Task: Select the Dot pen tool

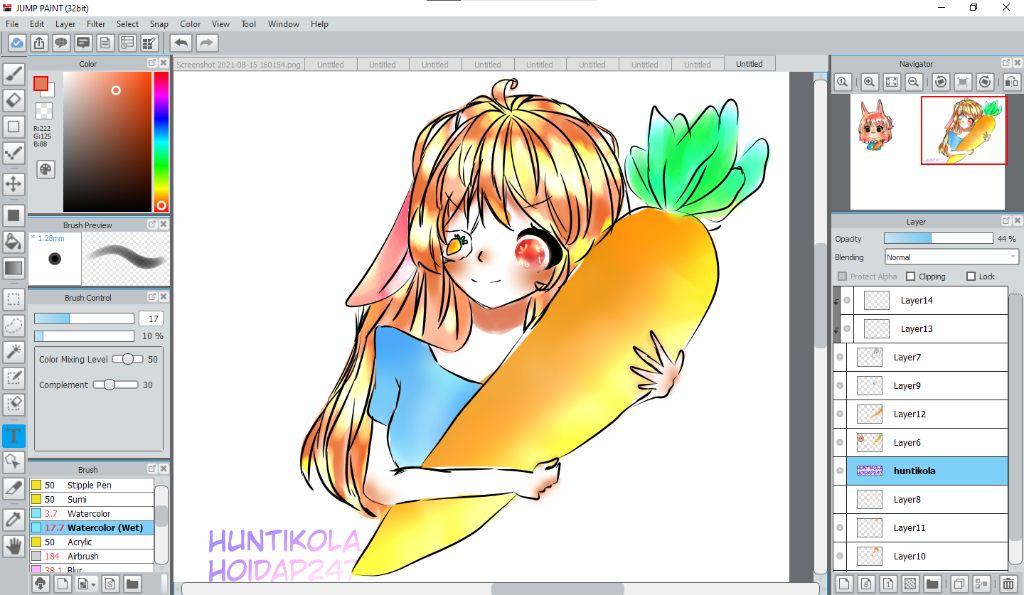Action: [14, 152]
